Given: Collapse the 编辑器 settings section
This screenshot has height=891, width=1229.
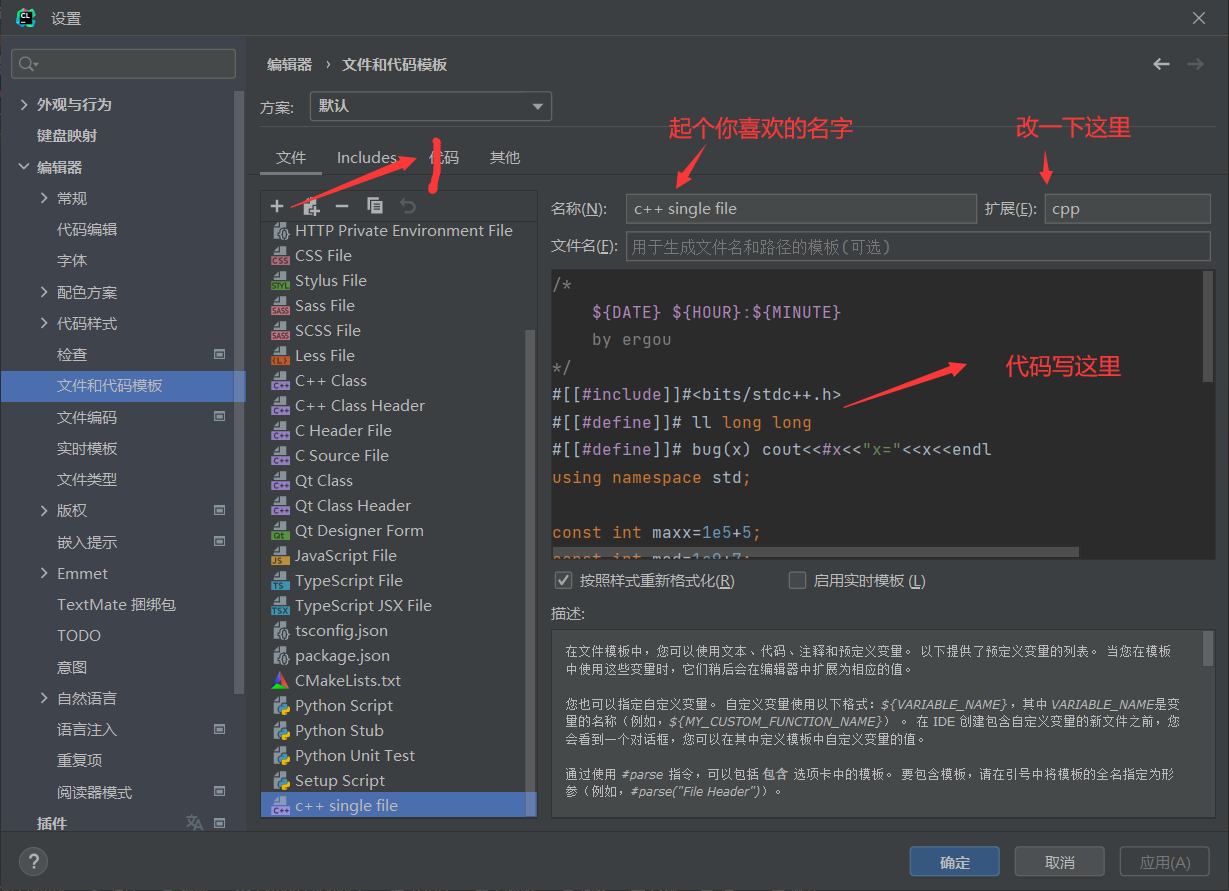Looking at the screenshot, I should (24, 167).
